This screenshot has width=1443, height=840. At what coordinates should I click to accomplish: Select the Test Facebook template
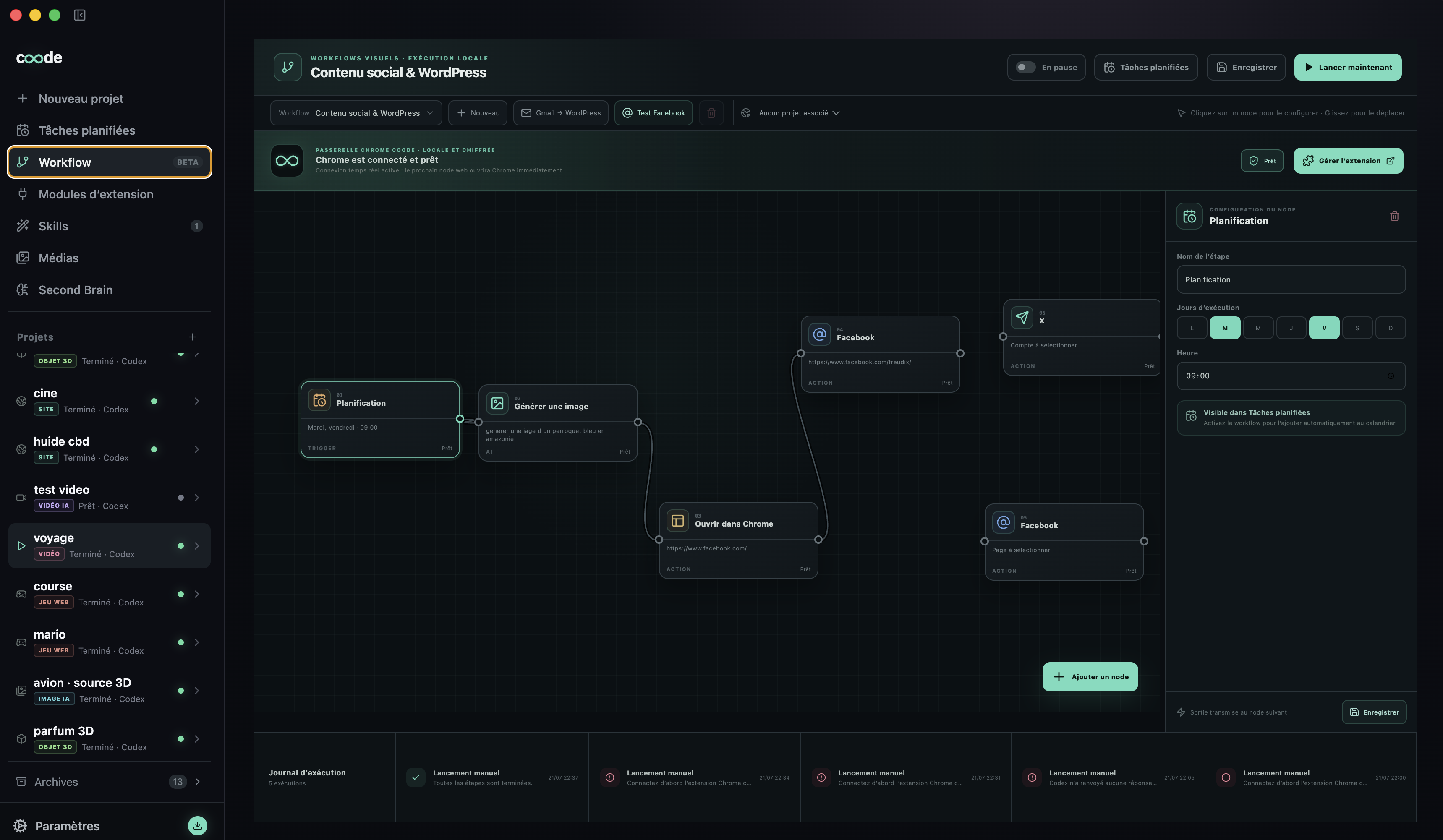click(x=654, y=113)
